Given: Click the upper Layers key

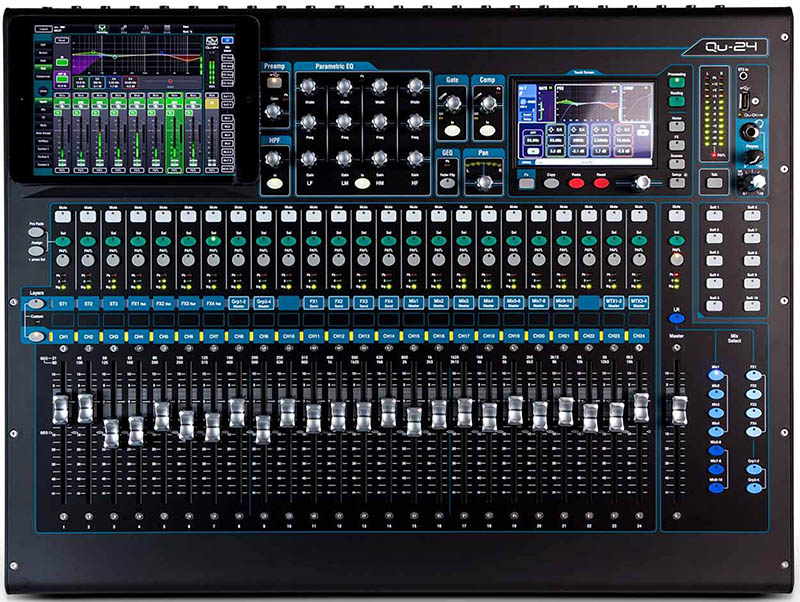Looking at the screenshot, I should click(36, 304).
